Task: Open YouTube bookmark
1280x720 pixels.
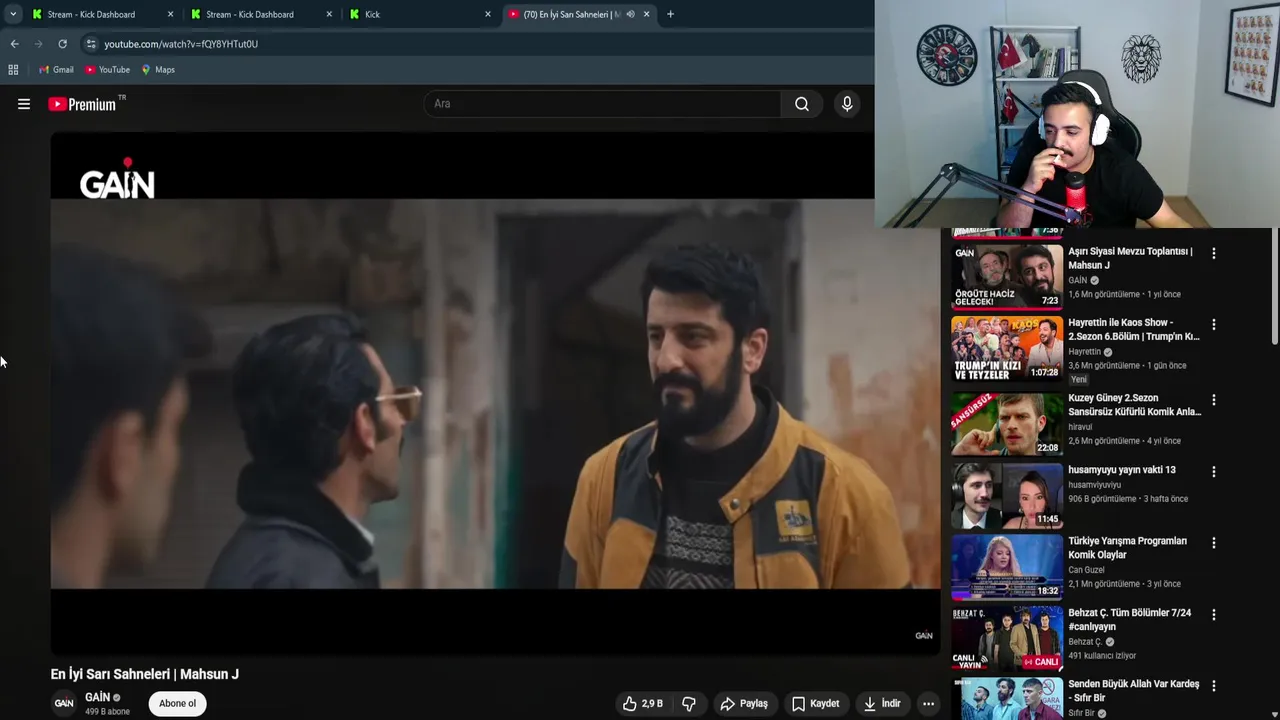Action: 107,70
